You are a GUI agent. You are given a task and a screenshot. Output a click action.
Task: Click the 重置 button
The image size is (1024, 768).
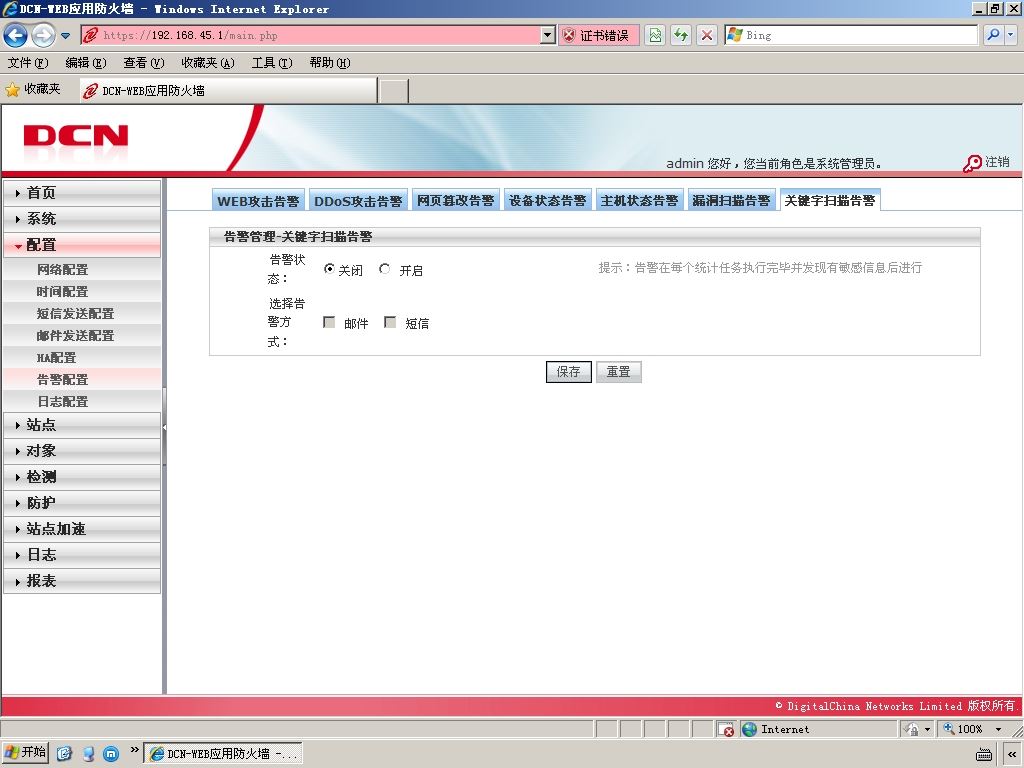[618, 372]
